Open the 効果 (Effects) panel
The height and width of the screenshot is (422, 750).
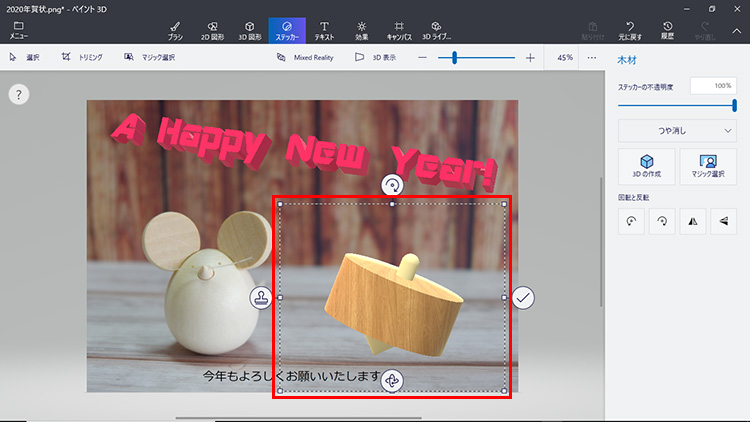(361, 29)
